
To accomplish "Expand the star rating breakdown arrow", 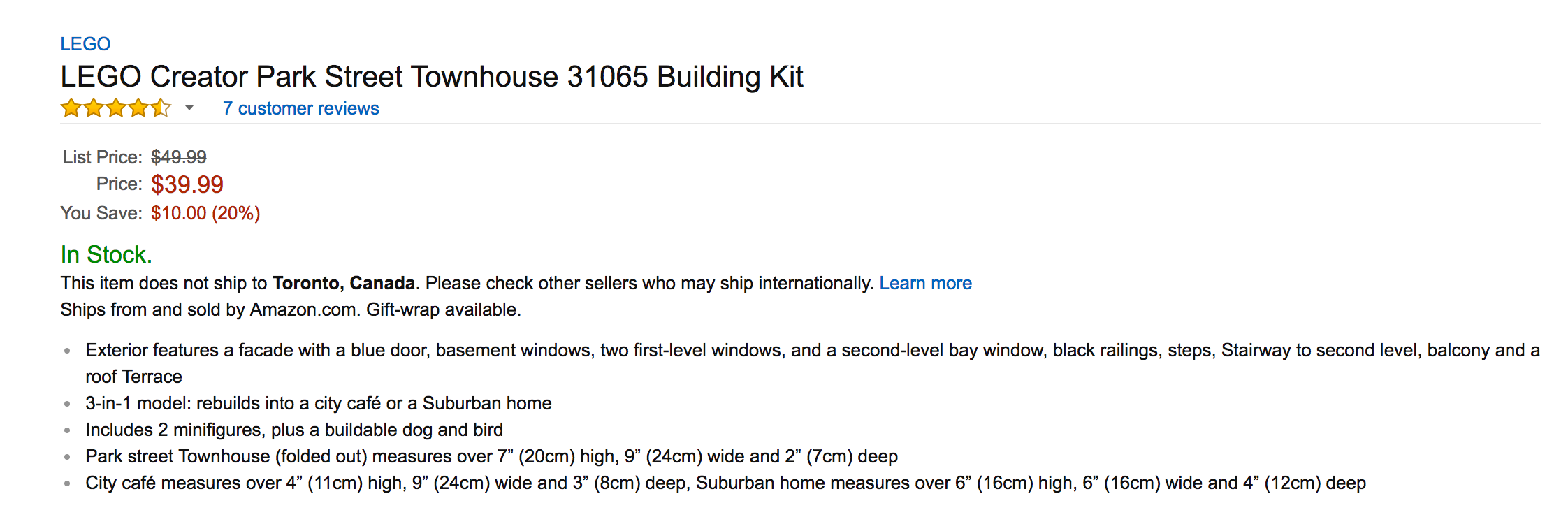I will point(189,108).
